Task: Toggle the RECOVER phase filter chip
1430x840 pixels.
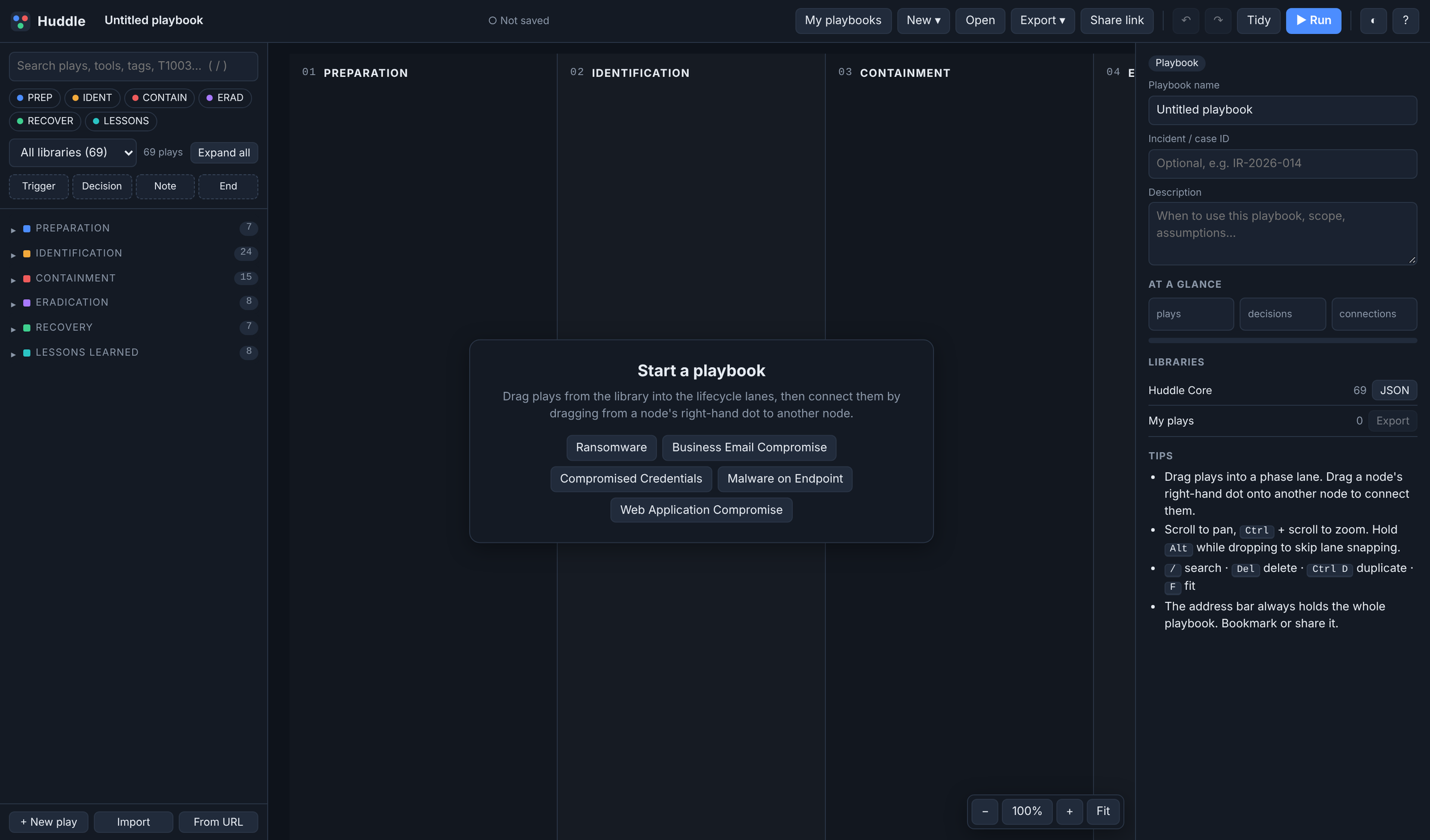Action: [x=45, y=121]
